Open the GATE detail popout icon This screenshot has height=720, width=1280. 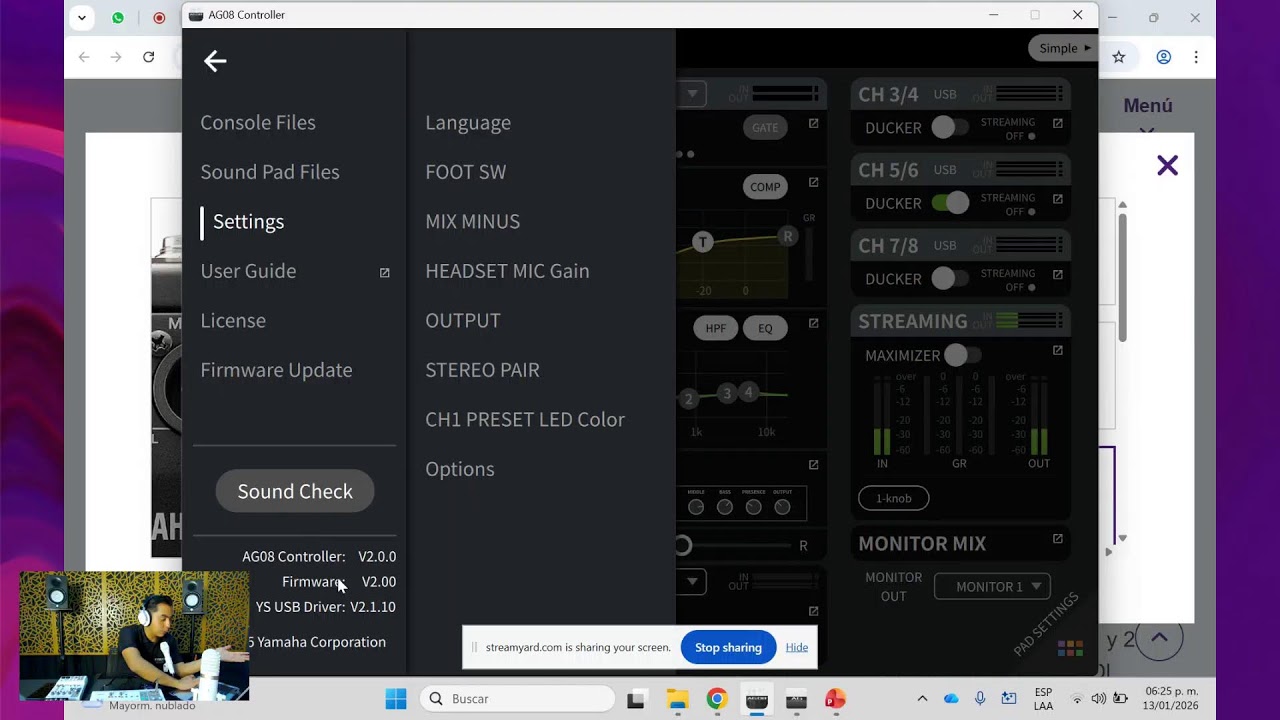click(x=813, y=123)
